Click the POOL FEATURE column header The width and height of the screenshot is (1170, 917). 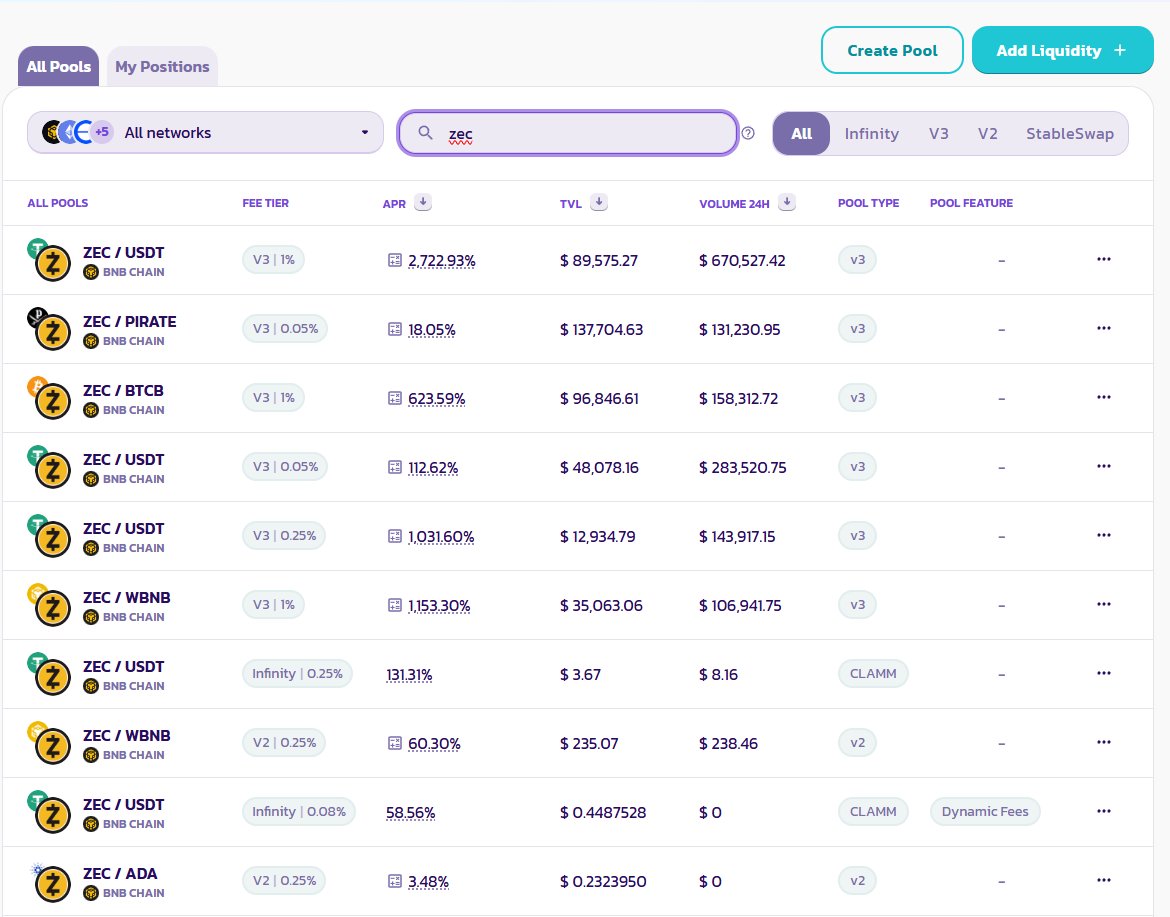coord(972,203)
